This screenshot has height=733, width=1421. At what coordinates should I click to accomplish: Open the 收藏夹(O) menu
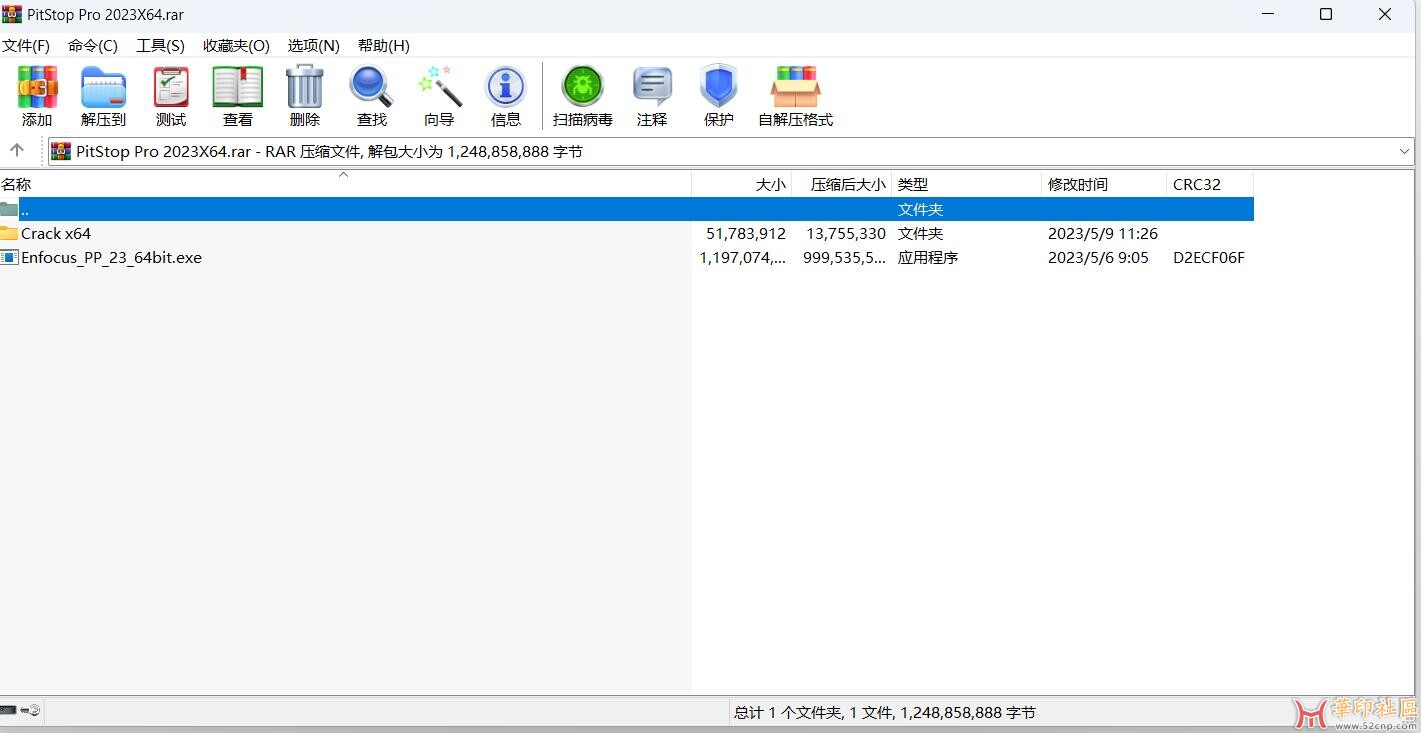click(236, 46)
